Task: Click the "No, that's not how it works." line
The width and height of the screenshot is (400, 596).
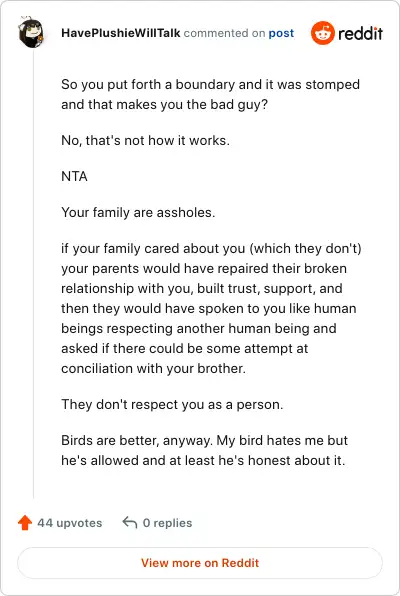Action: (145, 141)
